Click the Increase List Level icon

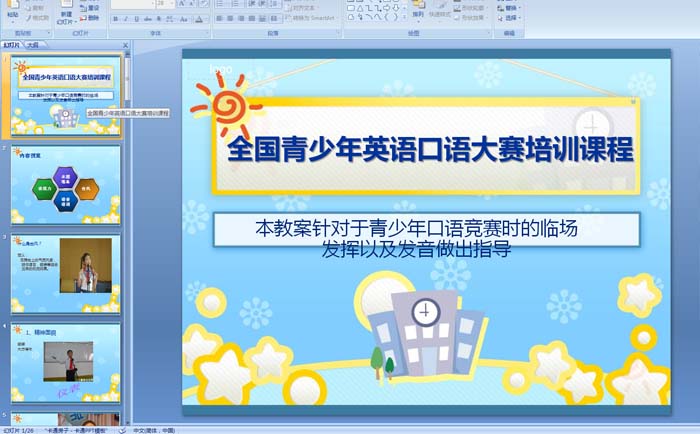(262, 4)
